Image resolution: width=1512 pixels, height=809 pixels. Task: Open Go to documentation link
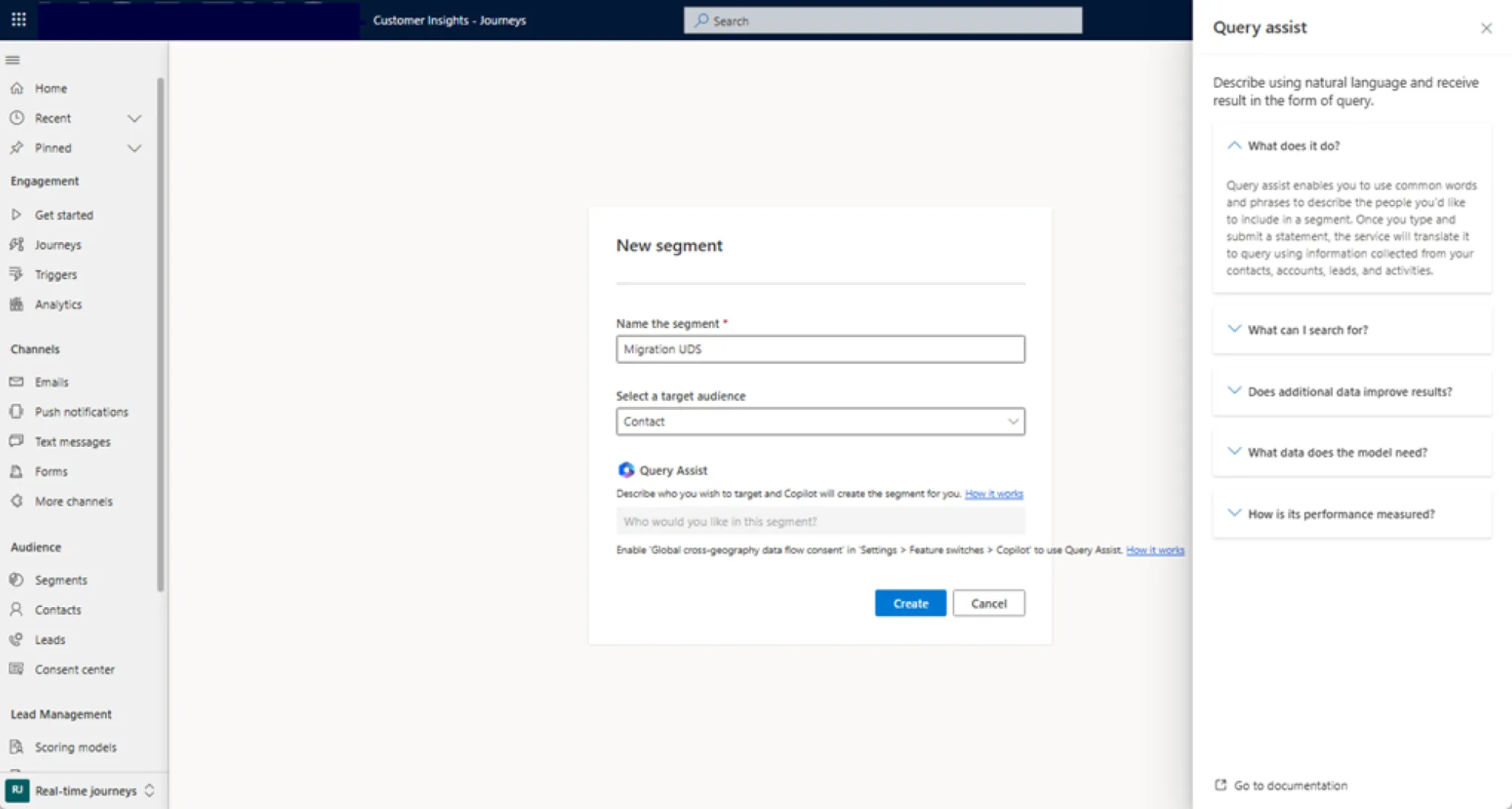[x=1290, y=786]
